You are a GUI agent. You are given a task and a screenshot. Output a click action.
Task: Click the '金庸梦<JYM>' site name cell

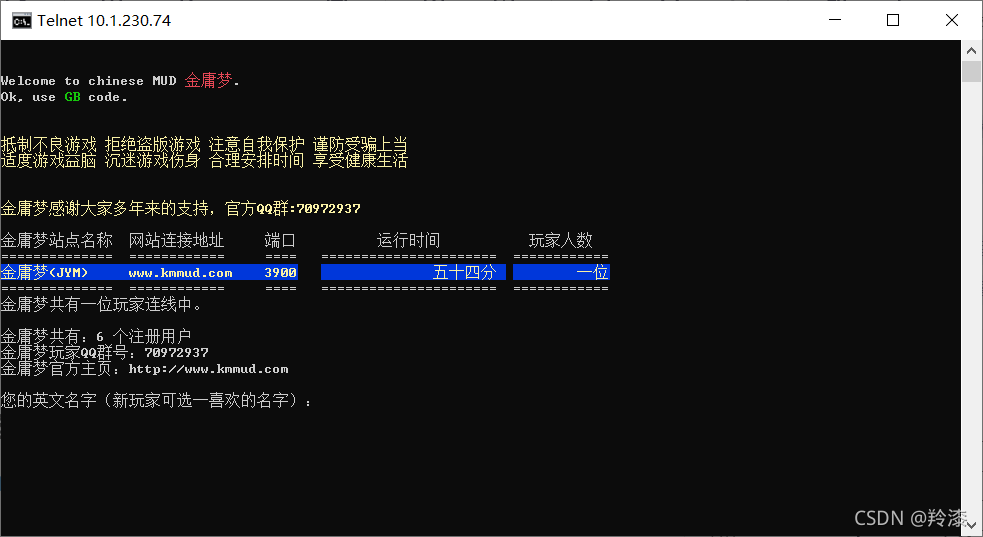point(45,272)
